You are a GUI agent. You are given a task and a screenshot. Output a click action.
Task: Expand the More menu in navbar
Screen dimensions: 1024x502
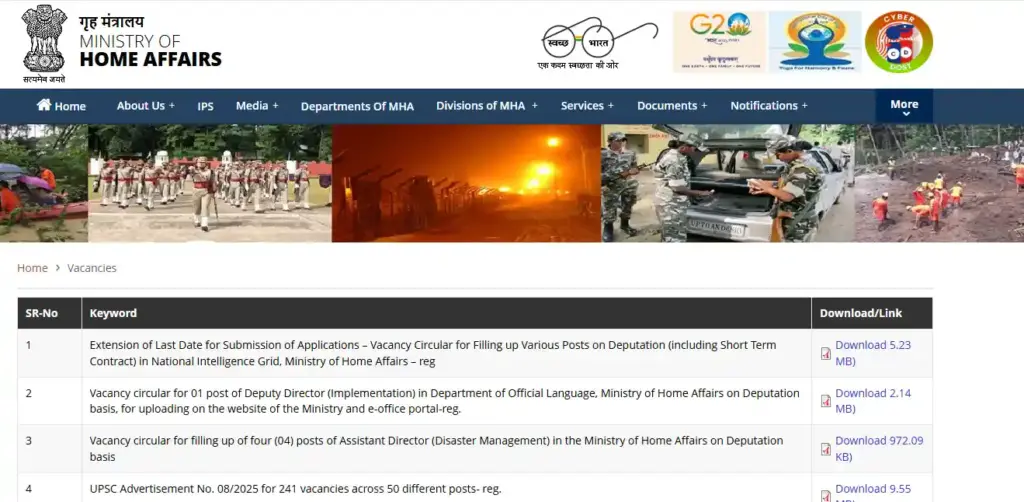click(x=904, y=106)
